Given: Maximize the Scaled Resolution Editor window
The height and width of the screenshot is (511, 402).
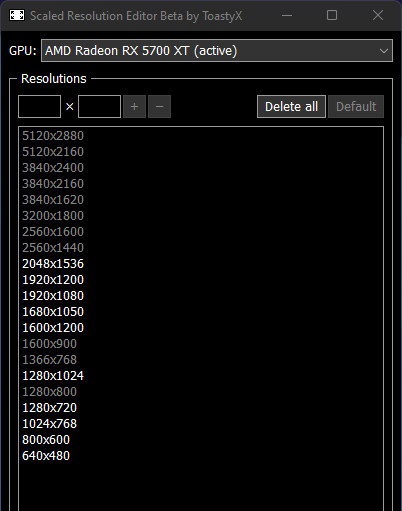Looking at the screenshot, I should point(332,15).
